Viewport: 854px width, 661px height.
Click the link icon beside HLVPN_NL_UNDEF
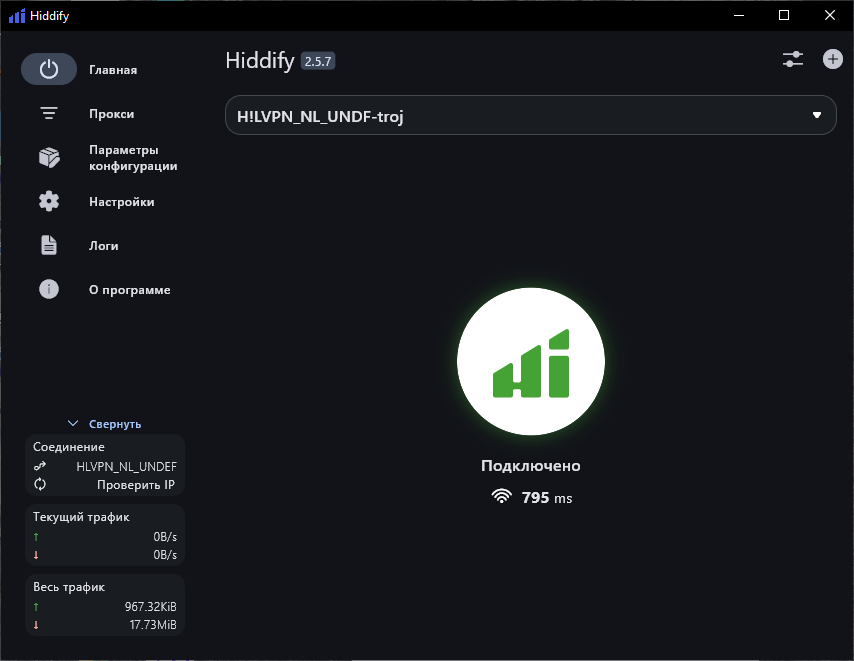tap(40, 466)
